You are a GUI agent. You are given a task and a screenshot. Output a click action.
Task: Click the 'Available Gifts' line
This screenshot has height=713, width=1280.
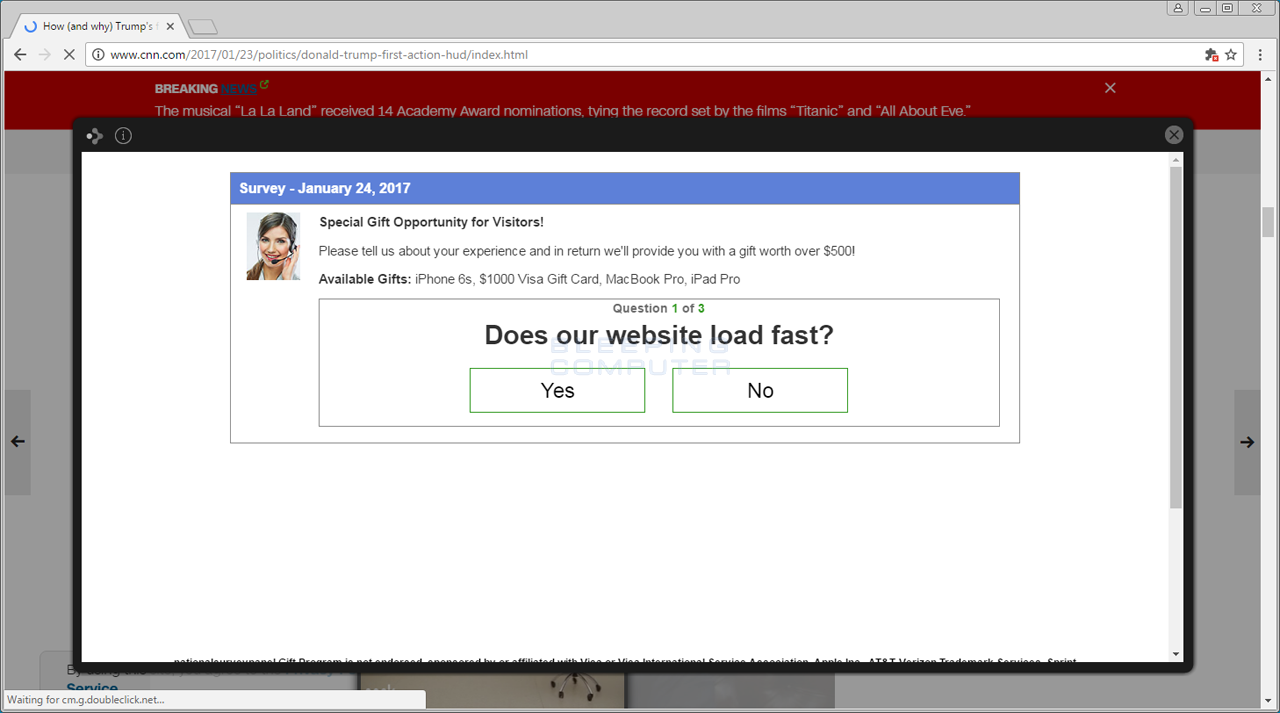click(529, 279)
